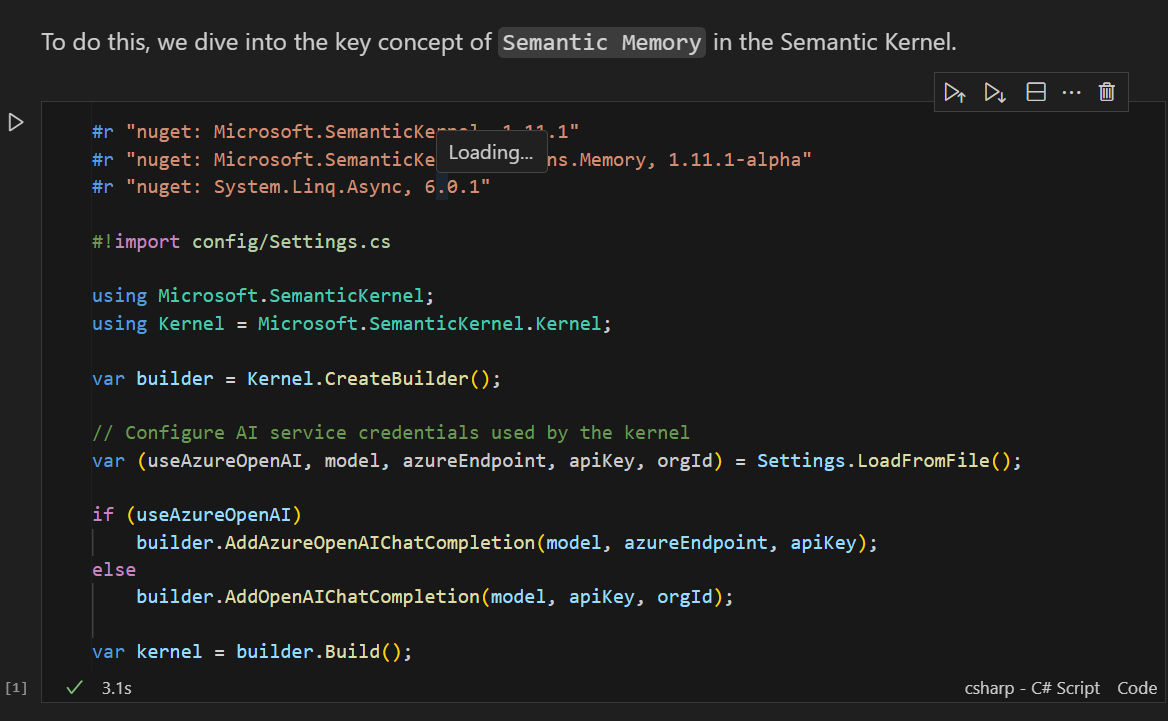Click the 'azureEndpoint' variable in the tuple declaration
Viewport: 1168px width, 721px height.
point(474,461)
